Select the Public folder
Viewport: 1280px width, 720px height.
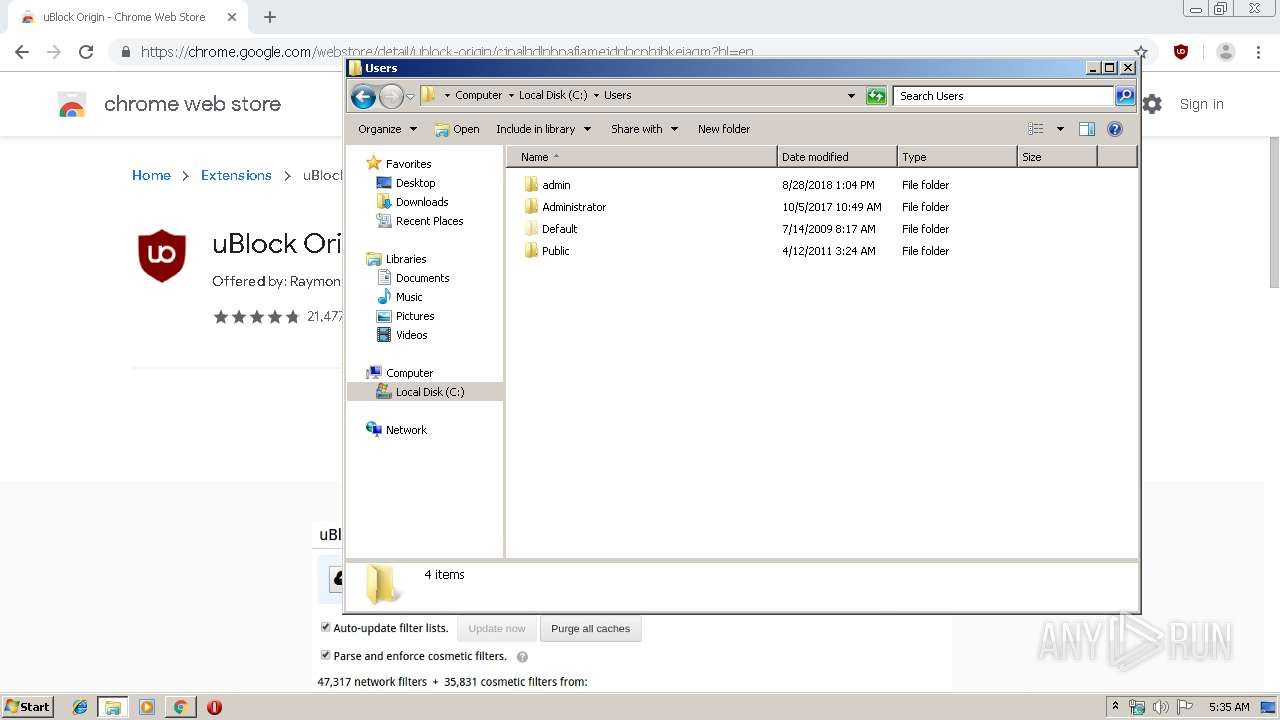tap(546, 251)
